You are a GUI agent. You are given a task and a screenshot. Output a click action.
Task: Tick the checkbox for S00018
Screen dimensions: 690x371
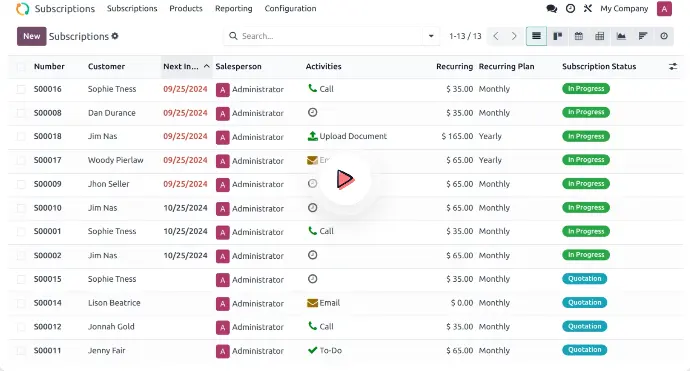point(21,136)
